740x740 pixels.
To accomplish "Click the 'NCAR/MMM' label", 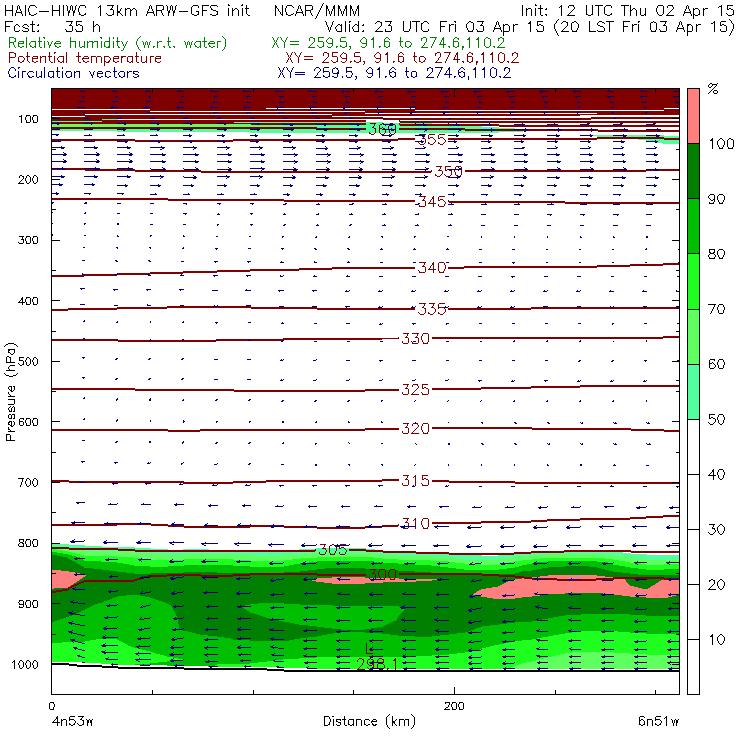I will point(317,10).
